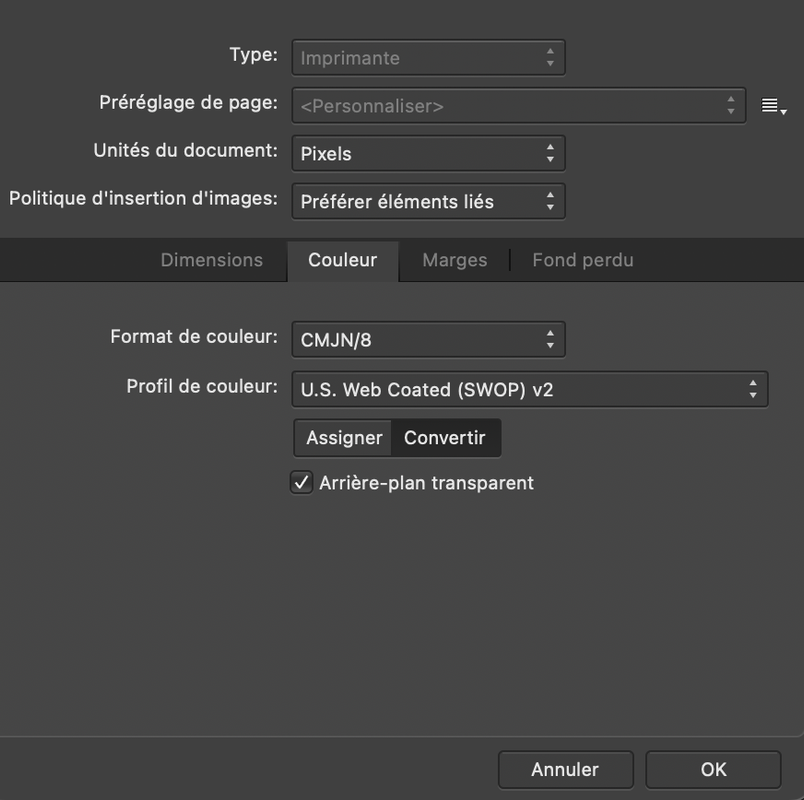Confirm with the OK button

point(713,769)
